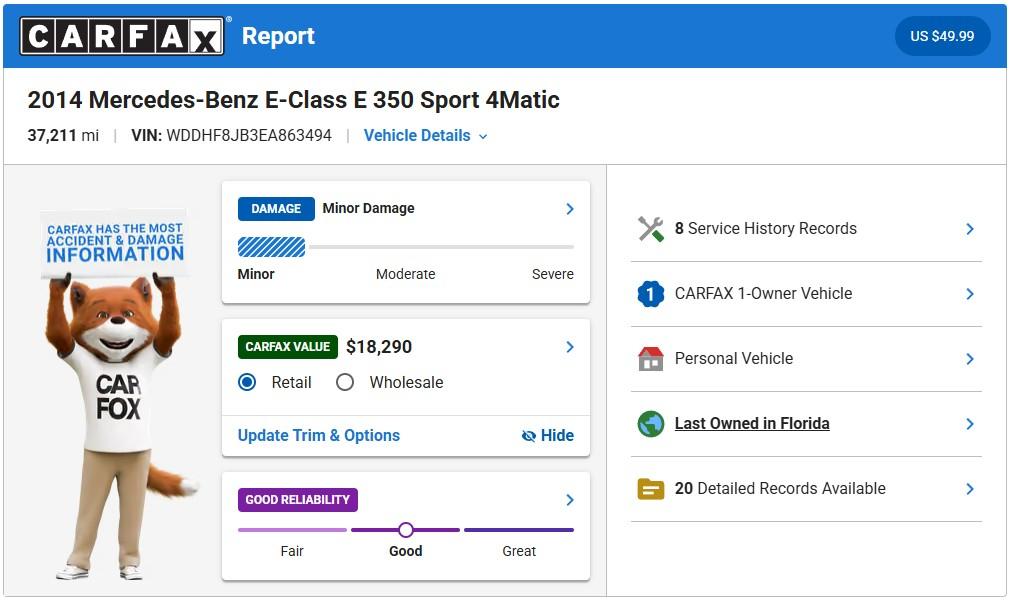Click the yellow folder Detailed Records icon
Viewport: 1013px width, 601px height.
click(x=651, y=489)
